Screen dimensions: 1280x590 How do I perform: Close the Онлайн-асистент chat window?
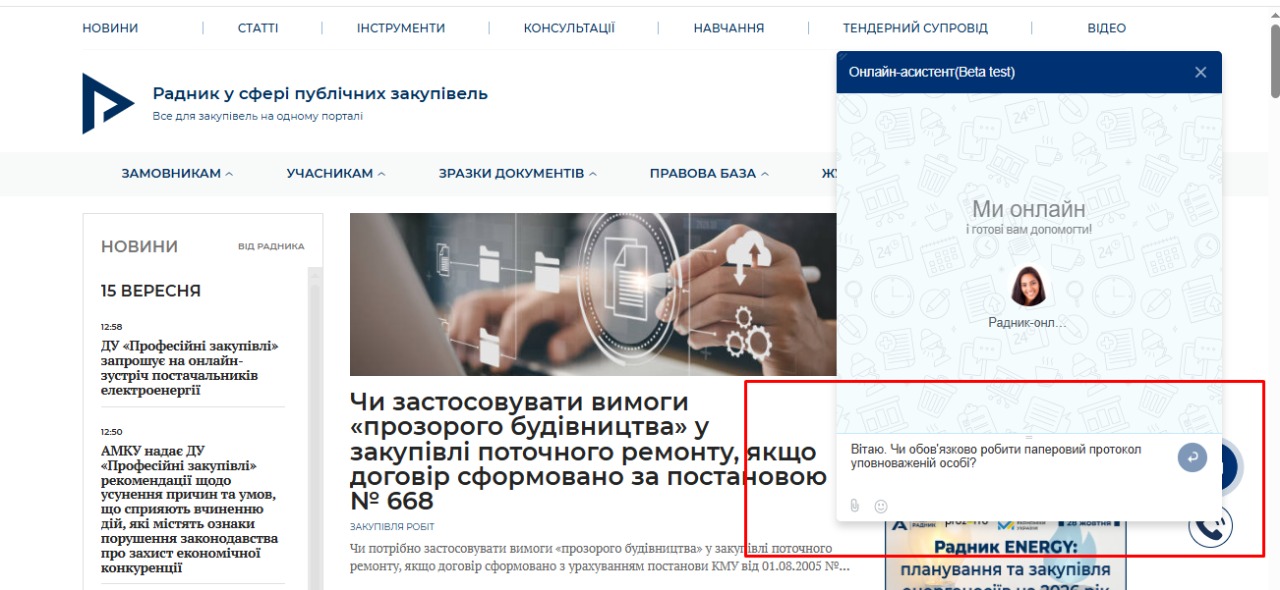pos(1201,72)
